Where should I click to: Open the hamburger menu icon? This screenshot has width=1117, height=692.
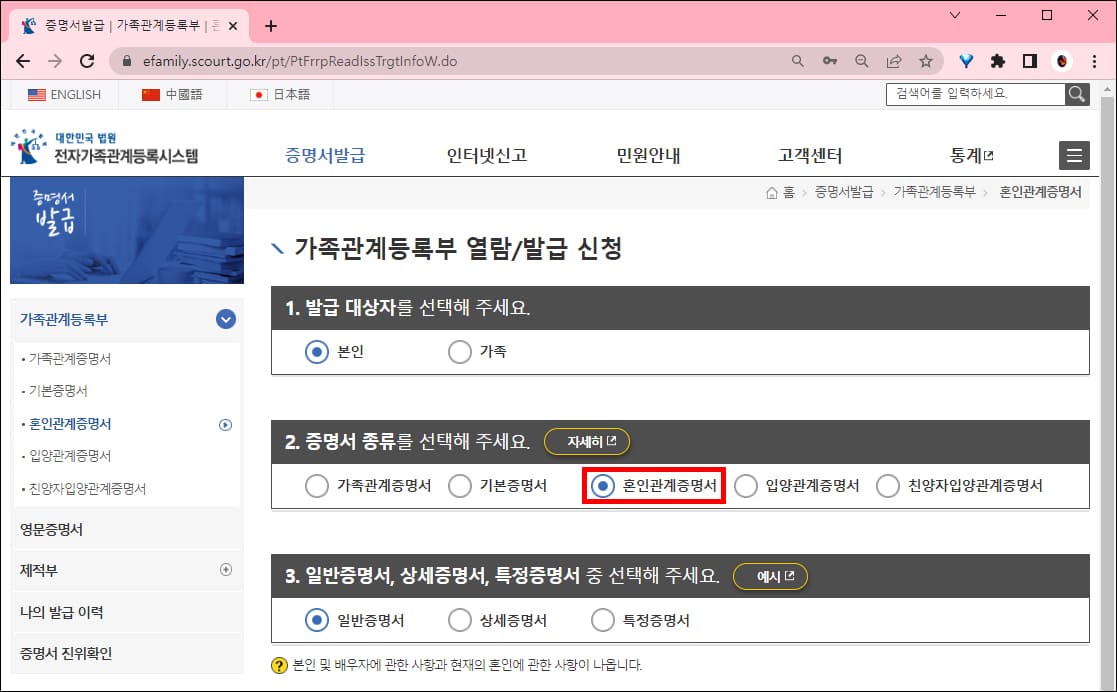click(x=1074, y=155)
